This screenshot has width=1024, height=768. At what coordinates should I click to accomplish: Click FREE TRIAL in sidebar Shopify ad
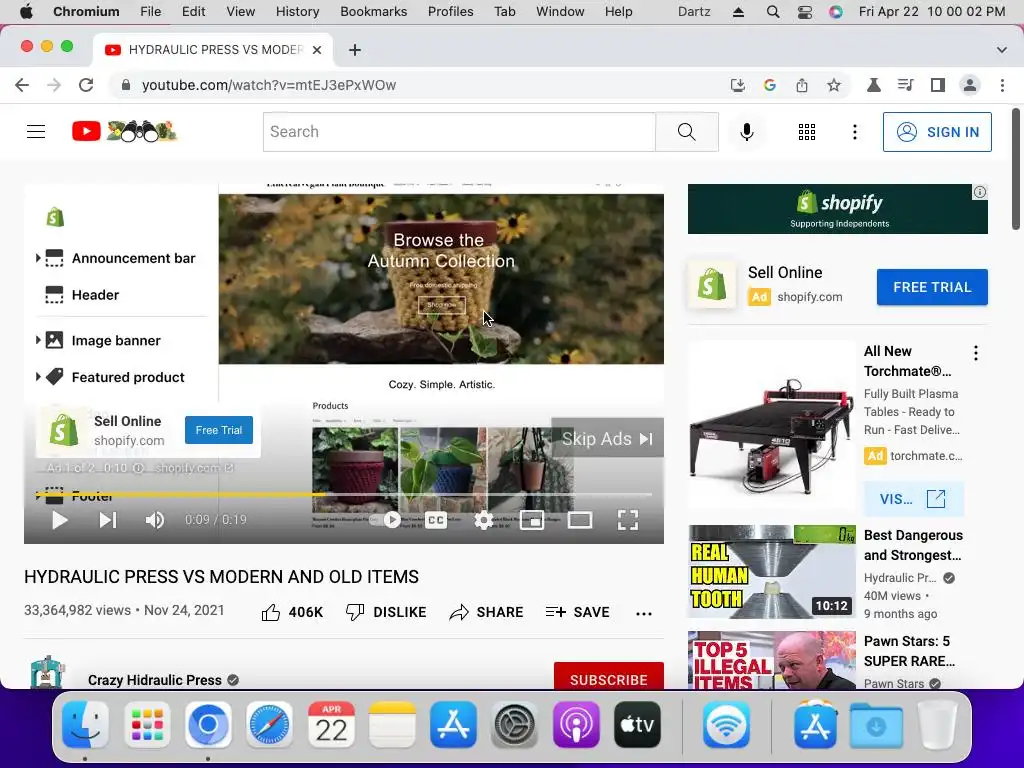pyautogui.click(x=932, y=287)
